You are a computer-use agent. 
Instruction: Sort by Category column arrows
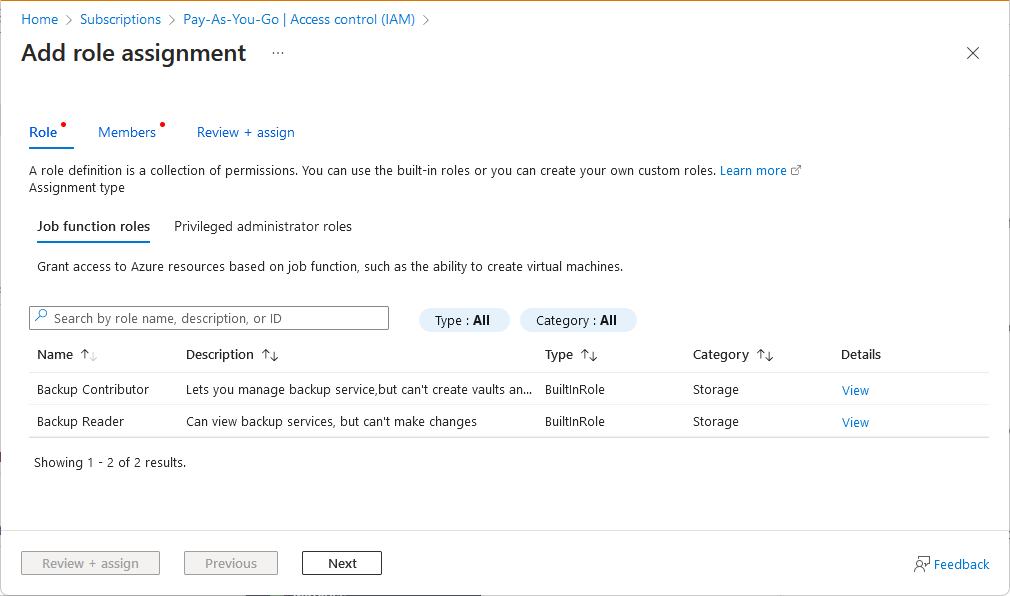click(765, 355)
